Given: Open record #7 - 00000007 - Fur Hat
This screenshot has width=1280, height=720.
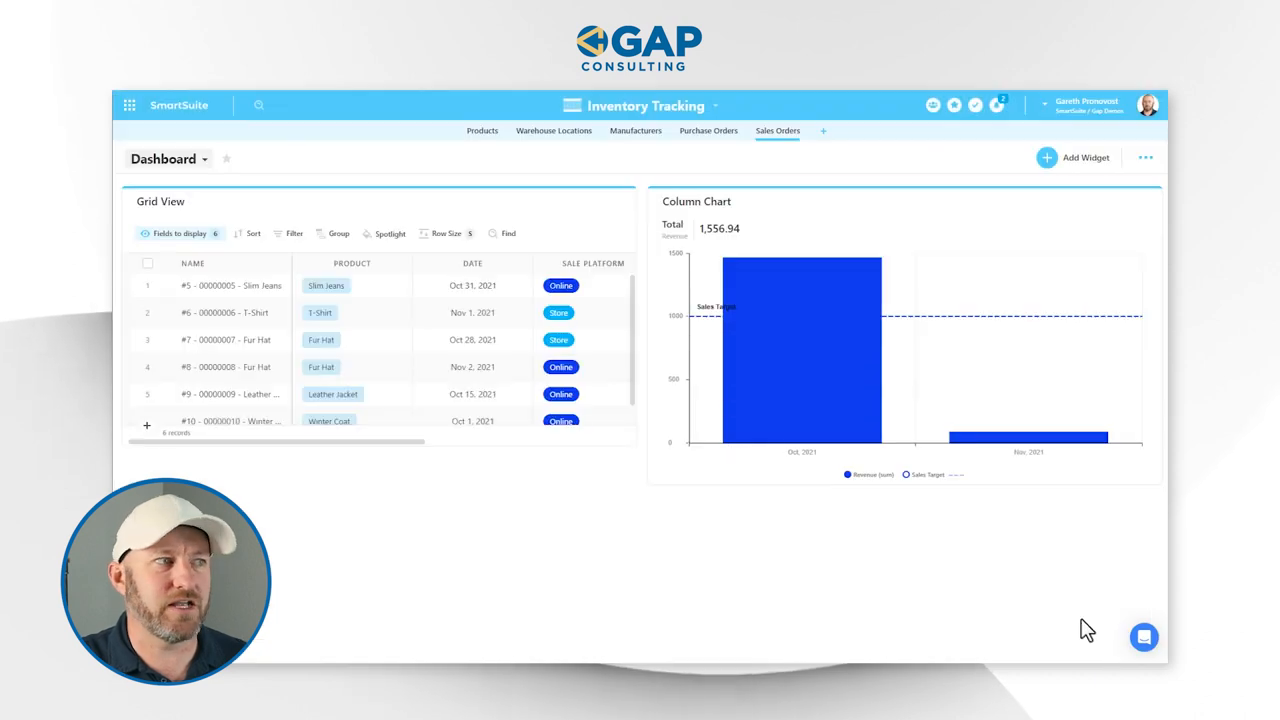Looking at the screenshot, I should coord(226,340).
